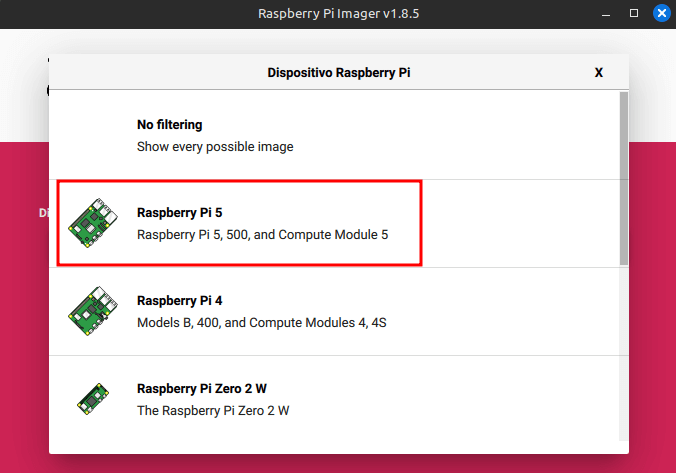
Task: Click 'Show every possible image' description
Action: [x=215, y=147]
